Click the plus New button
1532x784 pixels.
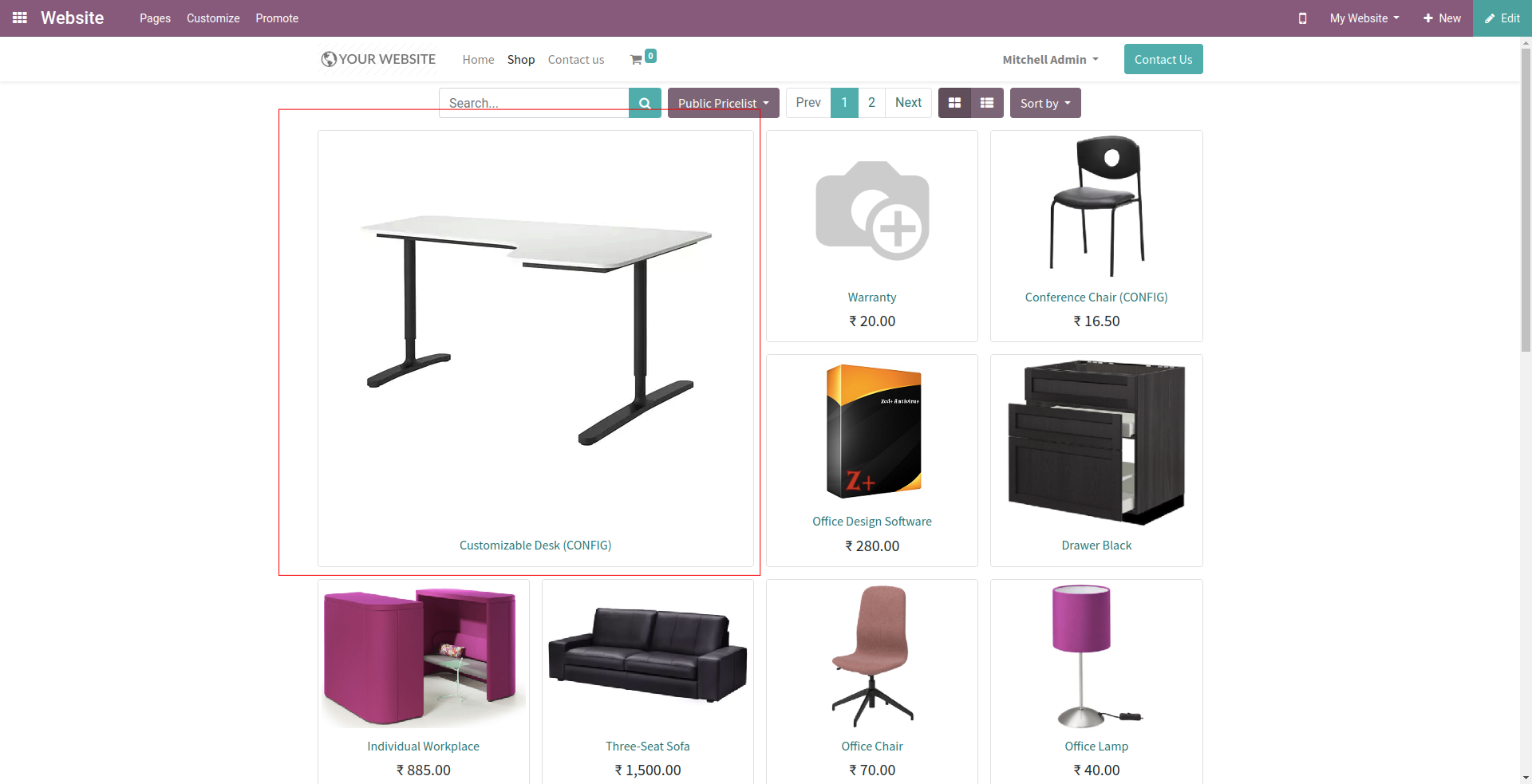pos(1442,18)
